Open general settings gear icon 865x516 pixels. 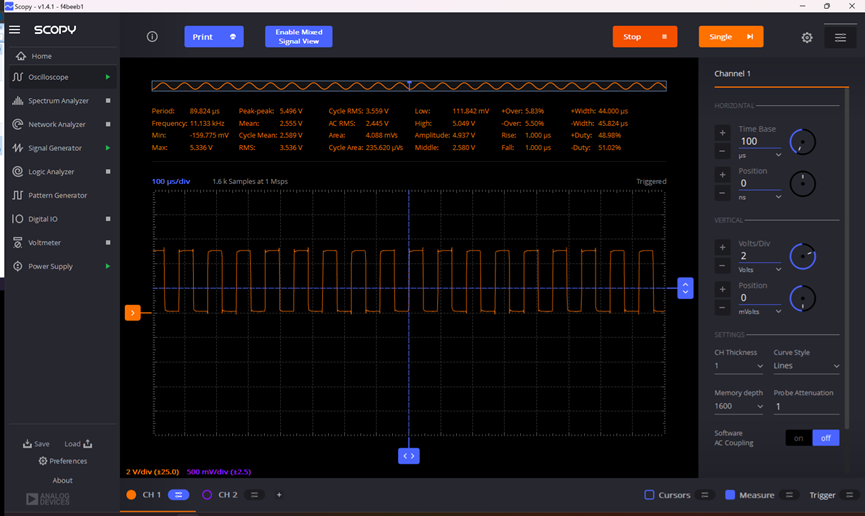(807, 37)
